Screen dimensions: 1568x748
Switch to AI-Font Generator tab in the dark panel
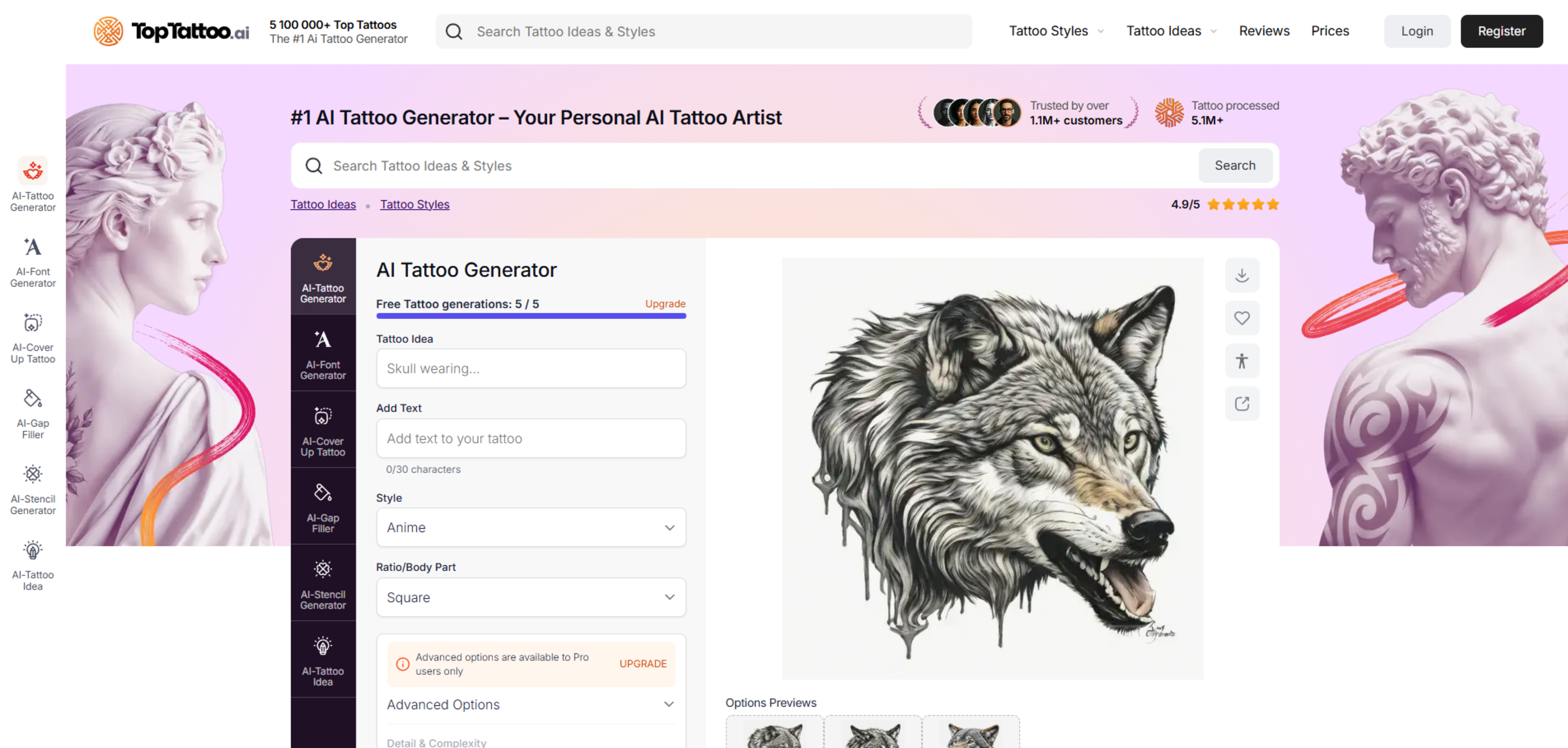[323, 354]
